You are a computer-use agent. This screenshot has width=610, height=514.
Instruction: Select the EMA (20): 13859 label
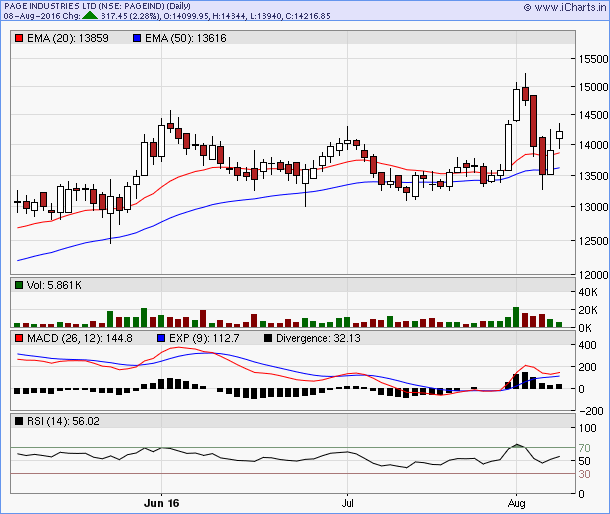(68, 38)
